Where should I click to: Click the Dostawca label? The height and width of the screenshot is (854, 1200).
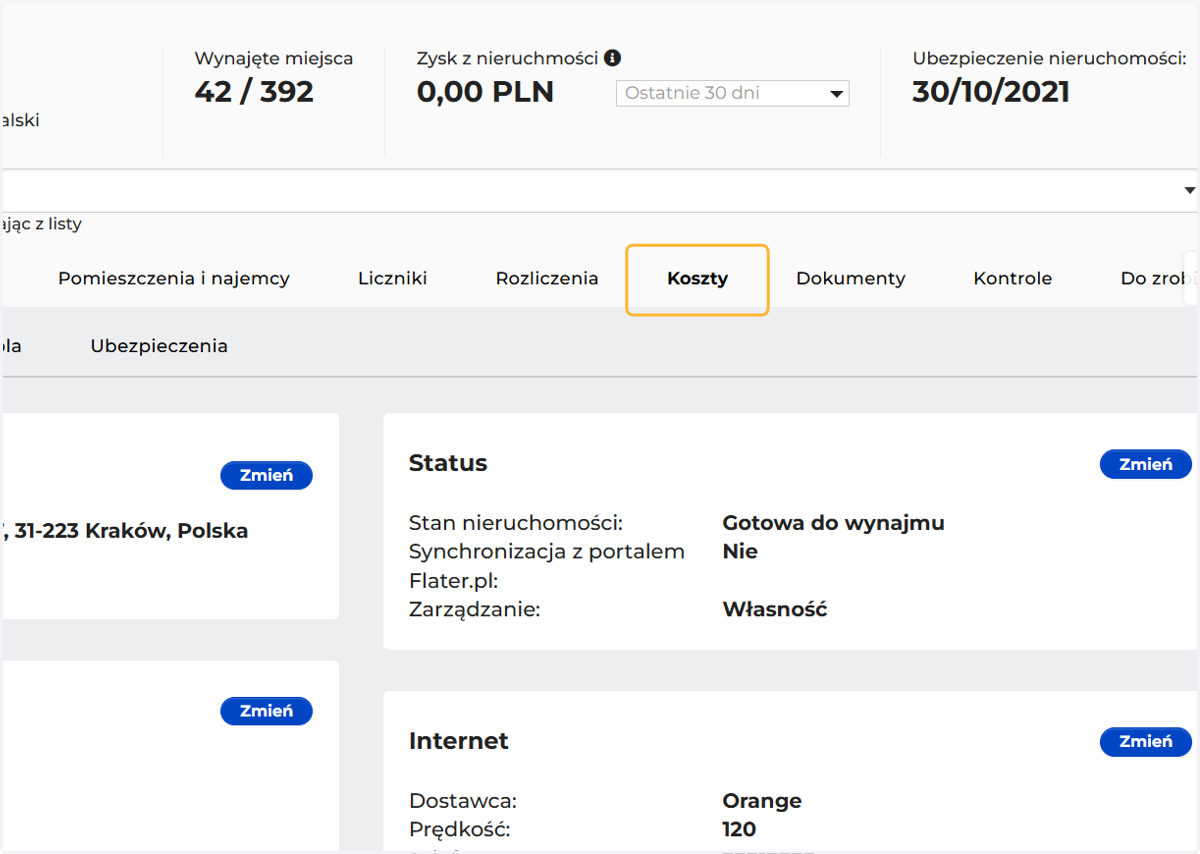[x=463, y=801]
